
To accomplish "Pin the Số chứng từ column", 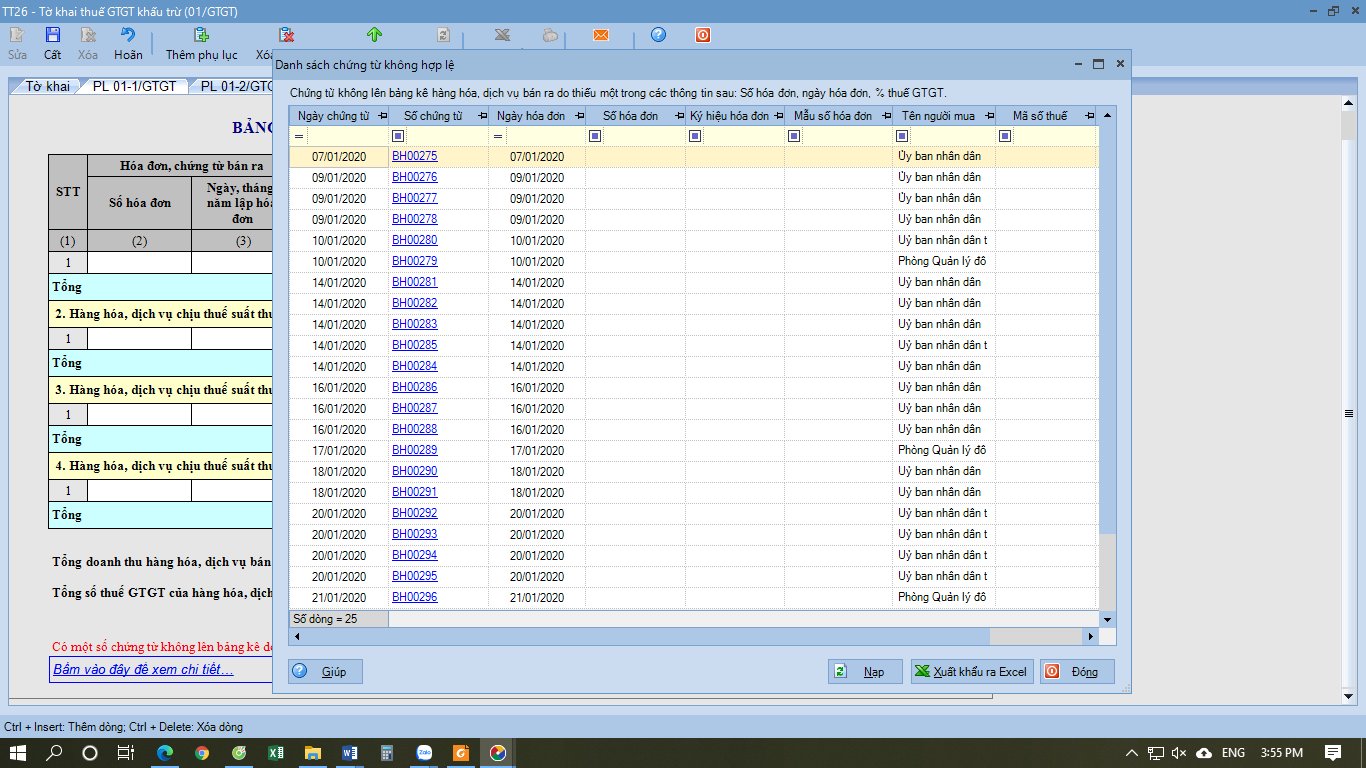I will [481, 116].
